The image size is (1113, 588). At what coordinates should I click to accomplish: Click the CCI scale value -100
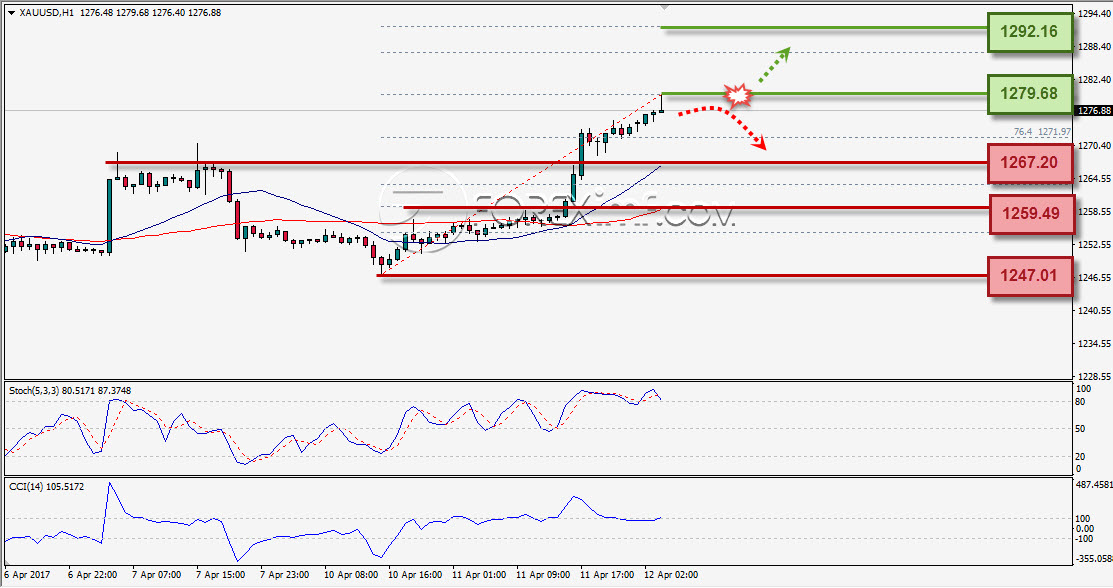click(1085, 538)
